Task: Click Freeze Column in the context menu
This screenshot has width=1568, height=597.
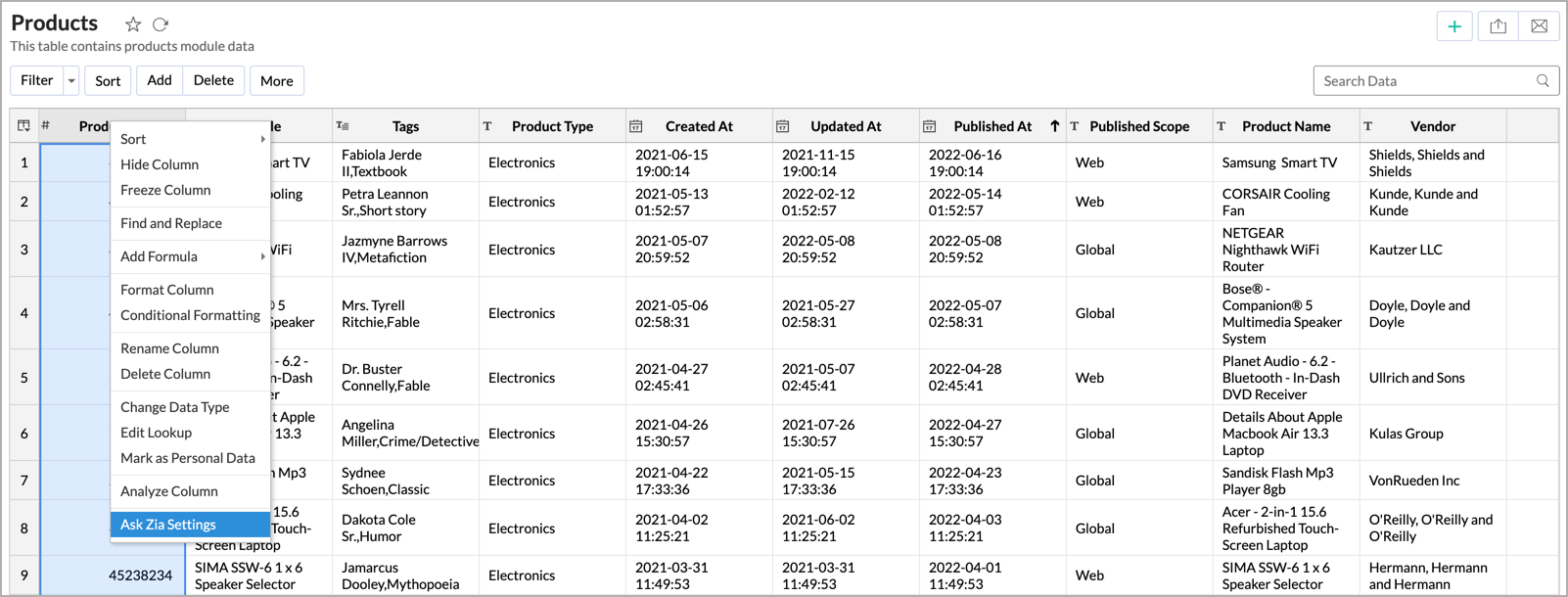Action: click(165, 190)
